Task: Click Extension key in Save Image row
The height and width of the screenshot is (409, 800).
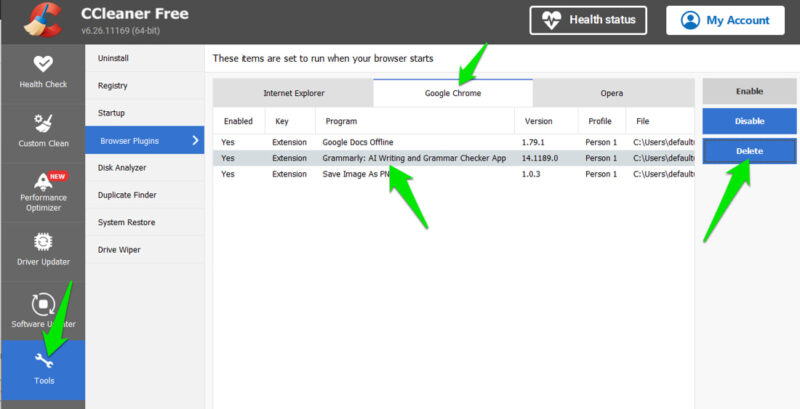Action: point(289,174)
